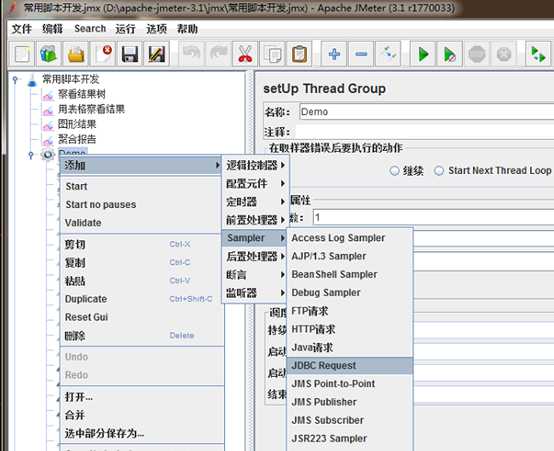Click the New test plan toolbar icon

22,54
